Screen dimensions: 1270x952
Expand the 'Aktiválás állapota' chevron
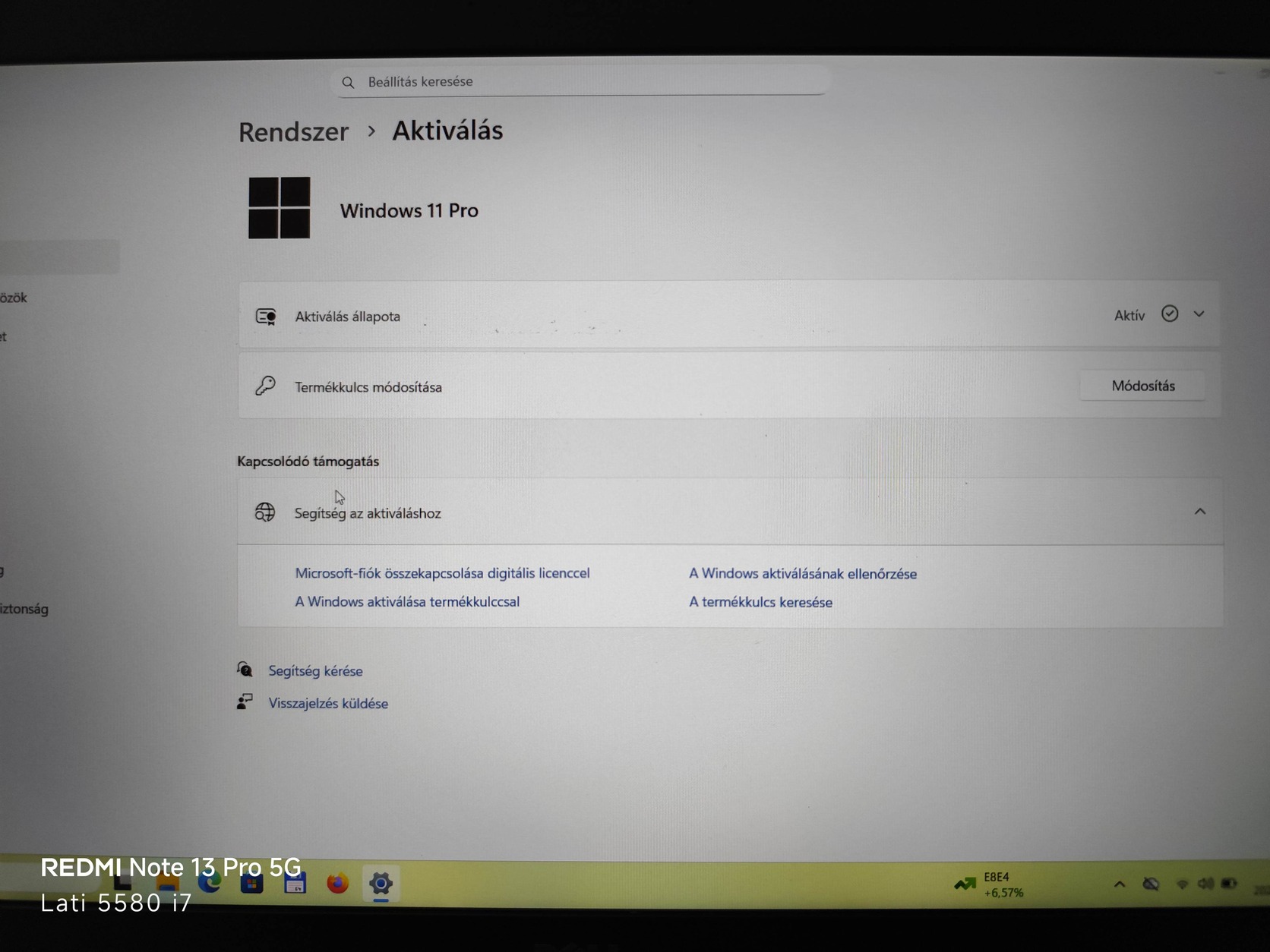click(1199, 314)
